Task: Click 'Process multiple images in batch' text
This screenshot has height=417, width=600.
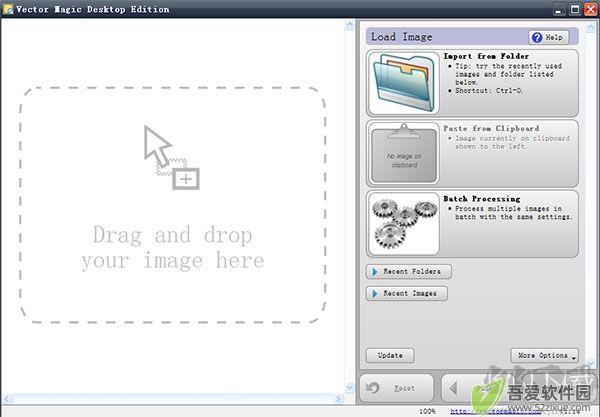Action: (513, 213)
